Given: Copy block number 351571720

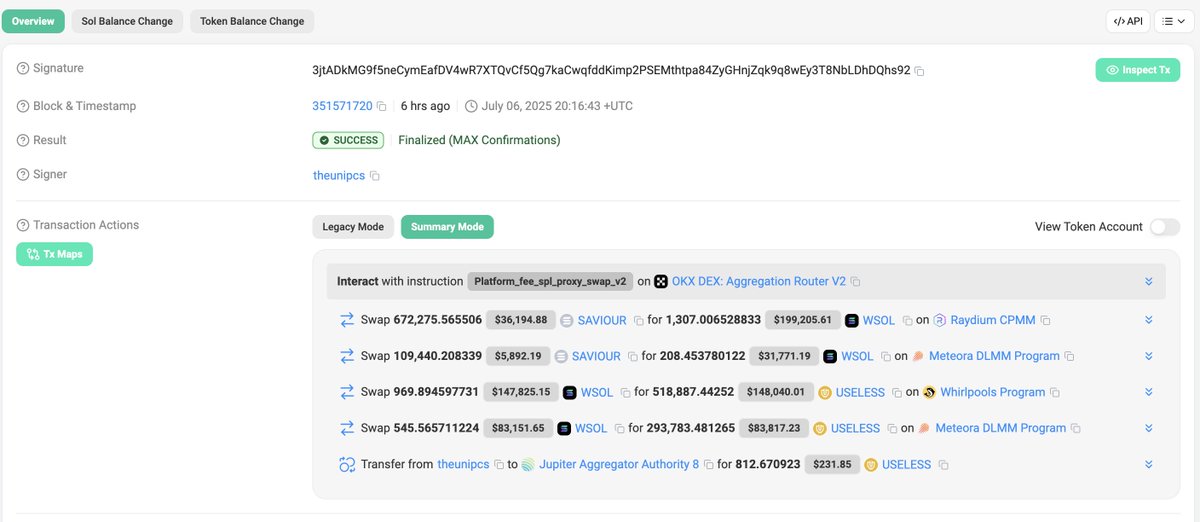Looking at the screenshot, I should point(382,106).
